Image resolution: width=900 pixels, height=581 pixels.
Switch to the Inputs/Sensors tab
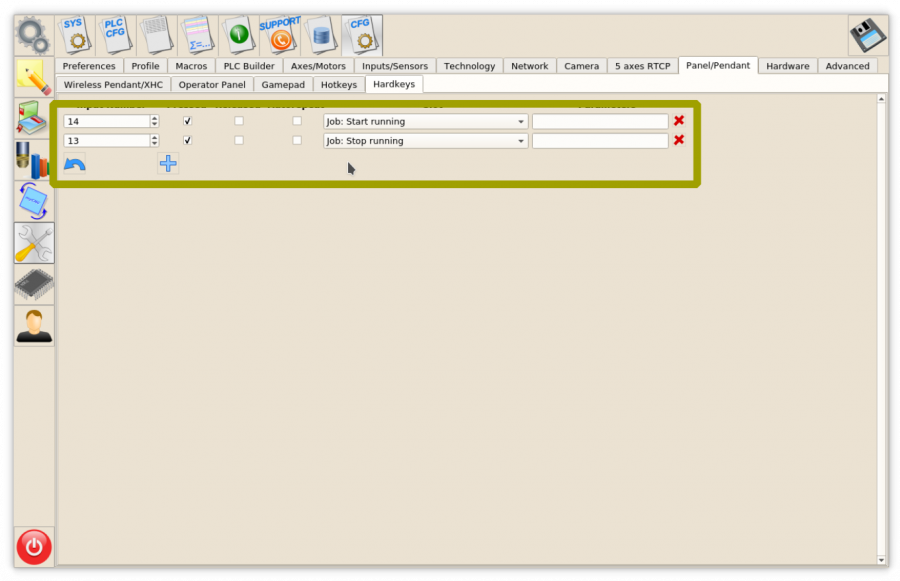394,66
